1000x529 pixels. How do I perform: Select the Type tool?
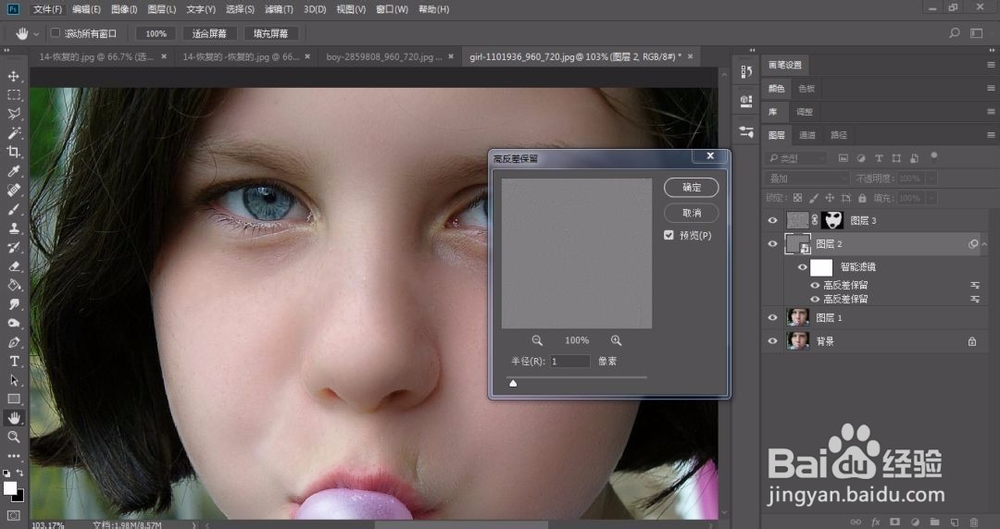(x=13, y=361)
